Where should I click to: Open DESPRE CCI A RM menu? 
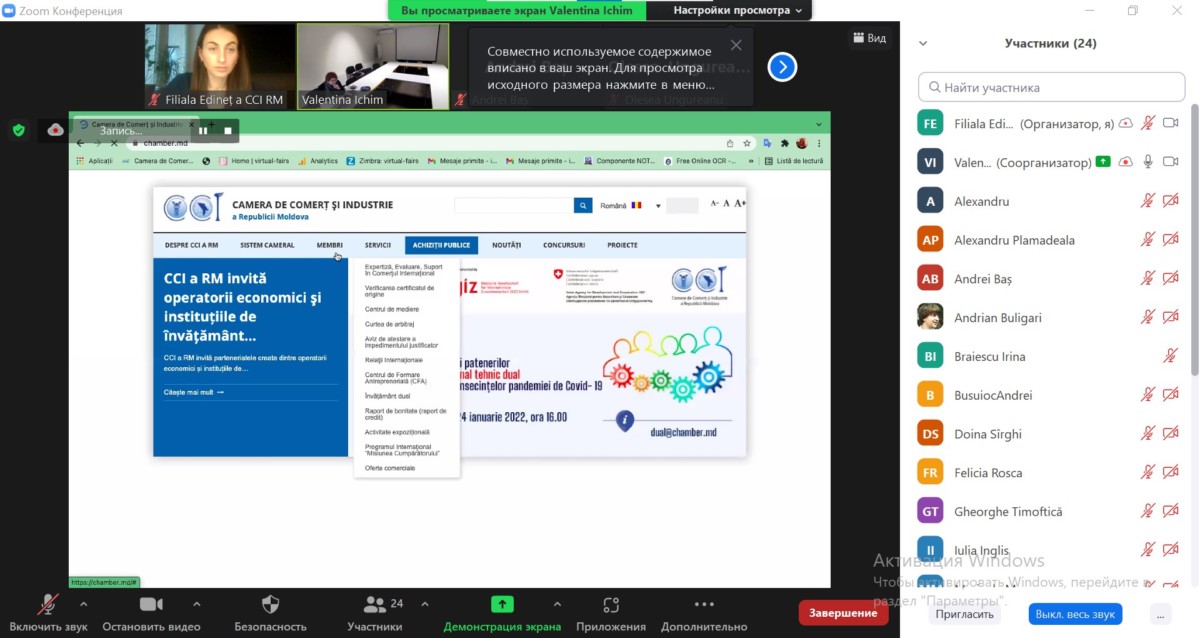point(192,245)
